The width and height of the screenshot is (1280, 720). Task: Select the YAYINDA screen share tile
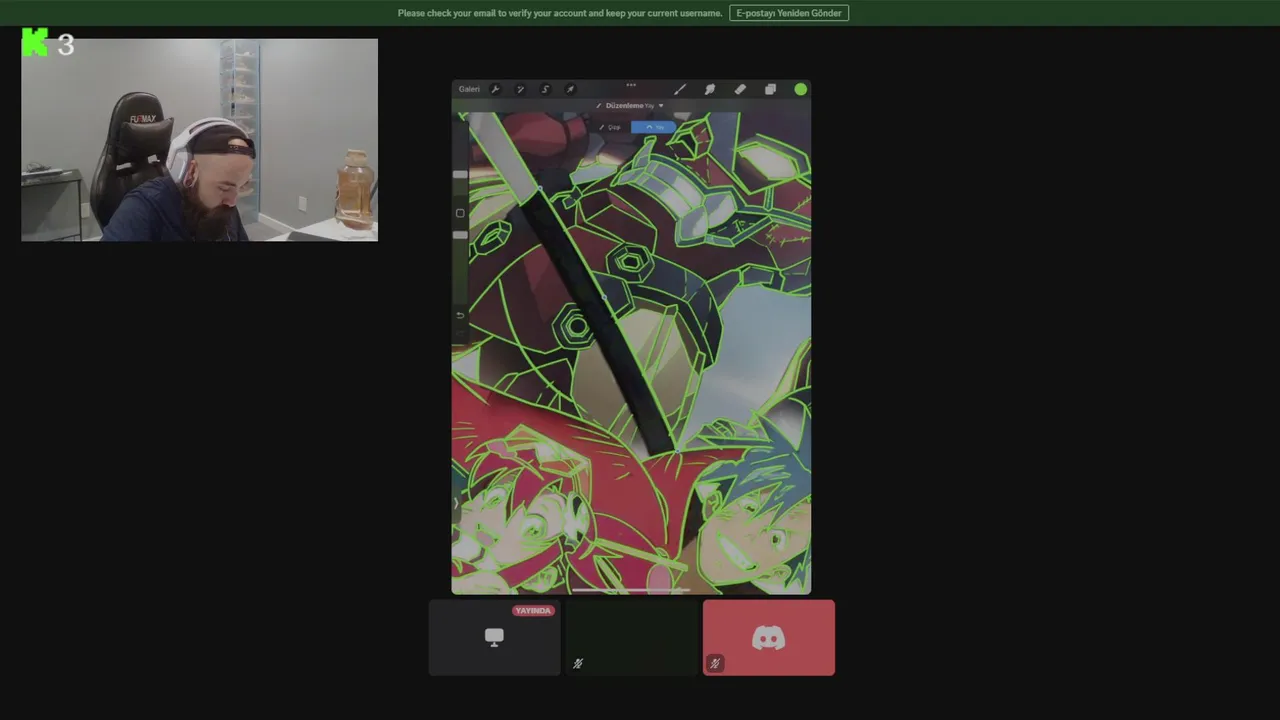[x=494, y=638]
